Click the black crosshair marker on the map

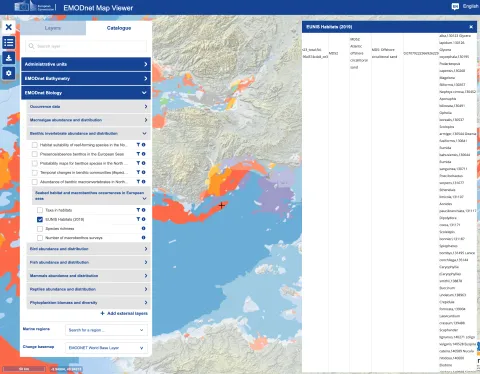click(x=222, y=205)
